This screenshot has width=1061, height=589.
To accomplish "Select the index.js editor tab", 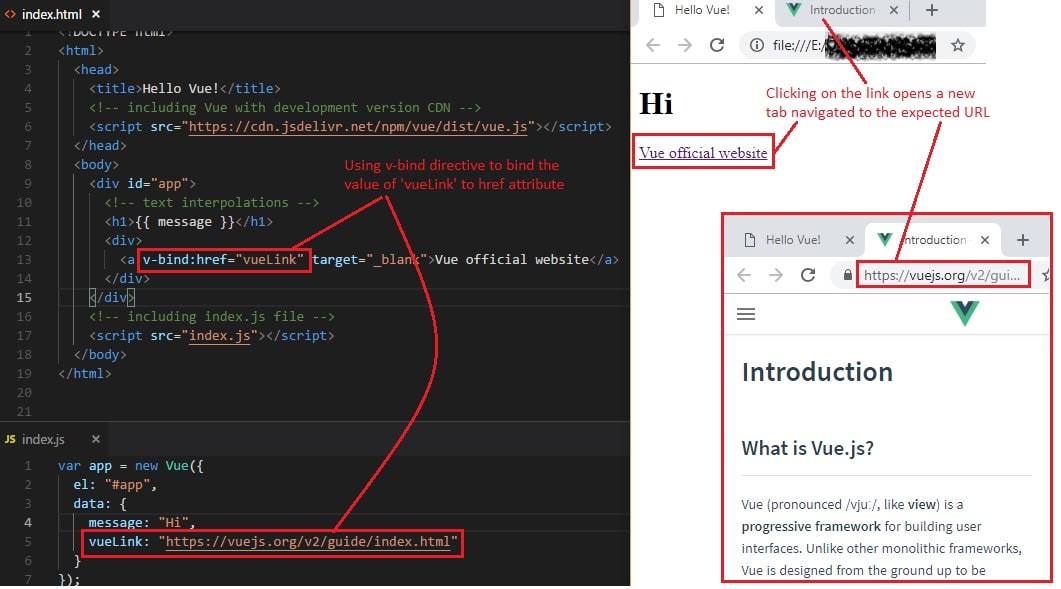I will pos(45,439).
